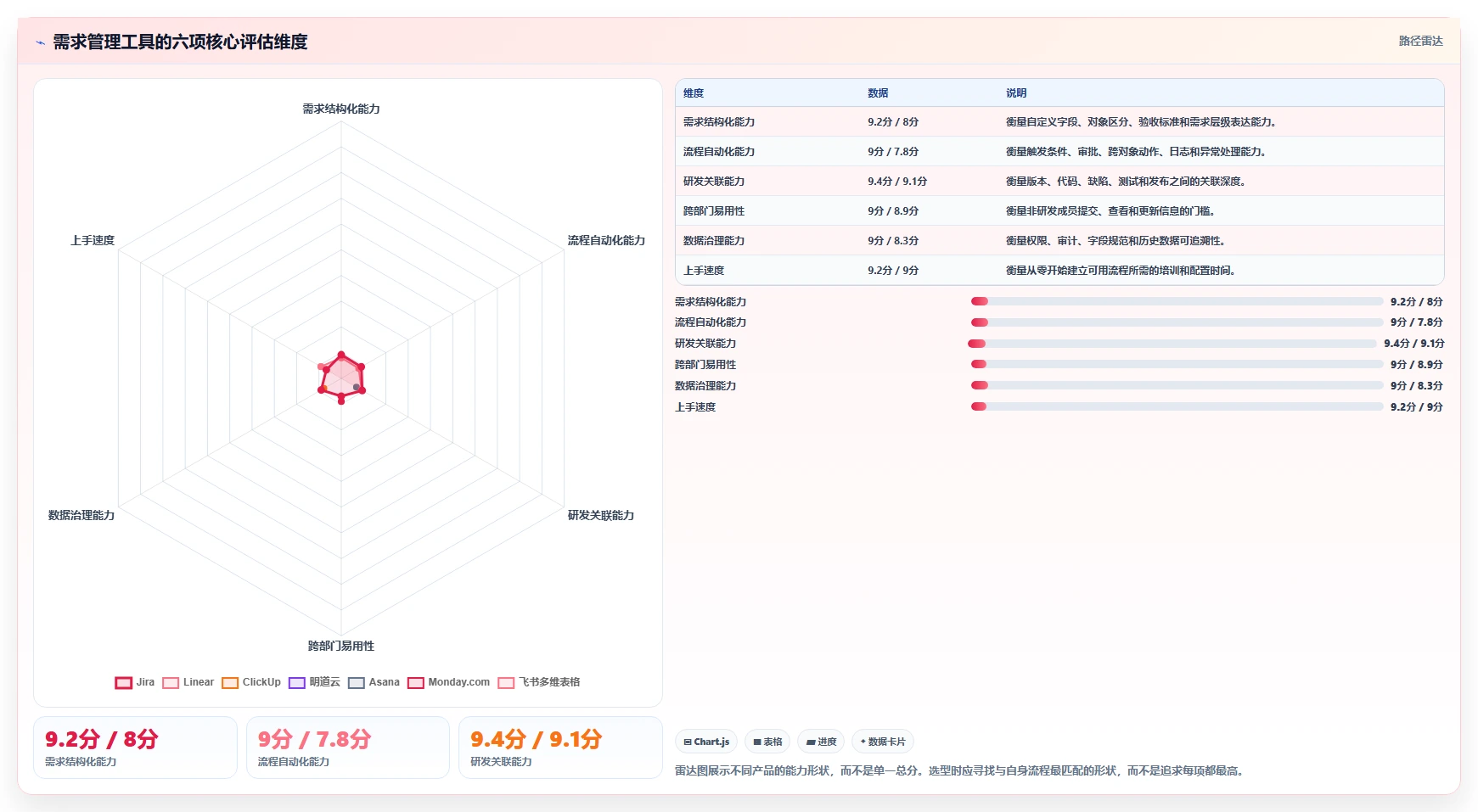Click the 研发关联能力 progress bar
Screen dimensions: 1478x812
tap(1172, 344)
